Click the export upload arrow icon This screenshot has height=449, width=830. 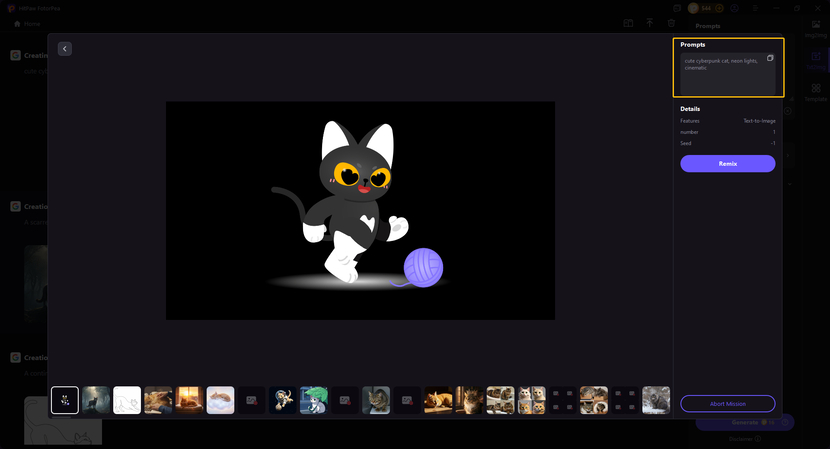649,23
